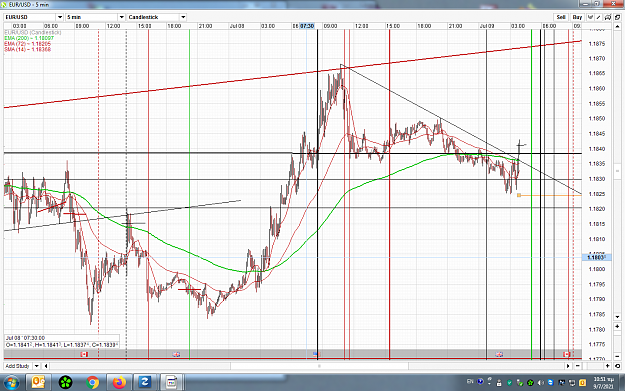Select the SMA (14) legend label
The image size is (625, 391).
28,49
